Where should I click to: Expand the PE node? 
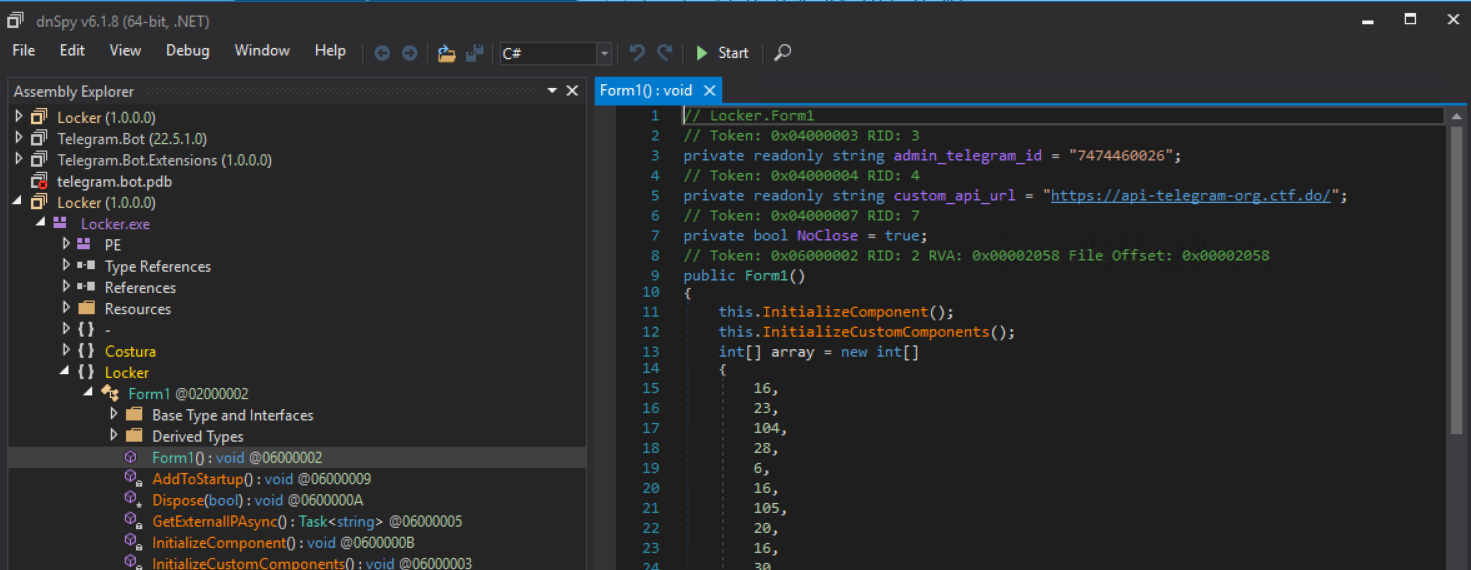66,245
